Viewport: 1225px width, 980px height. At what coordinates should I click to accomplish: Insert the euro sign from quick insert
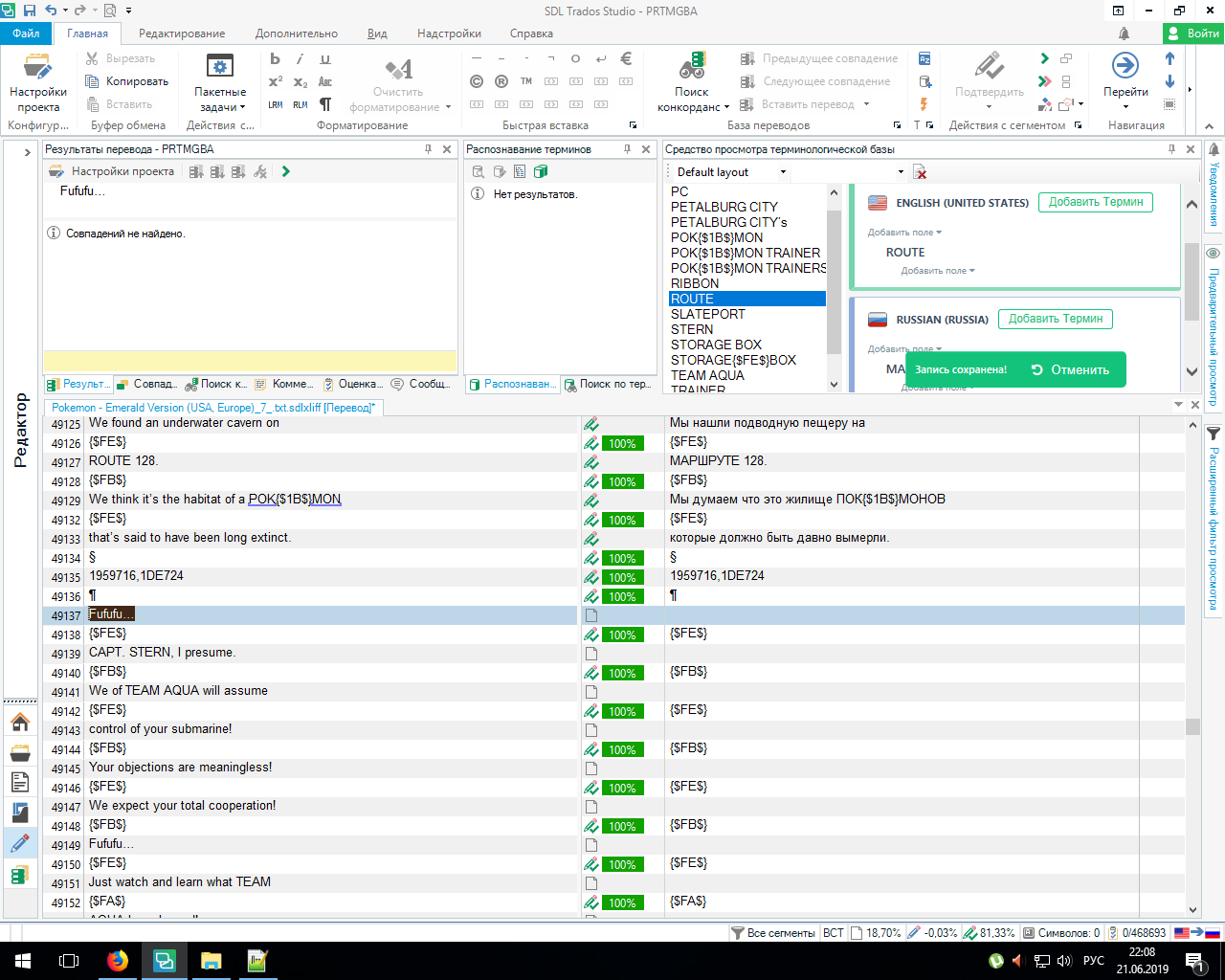(626, 58)
